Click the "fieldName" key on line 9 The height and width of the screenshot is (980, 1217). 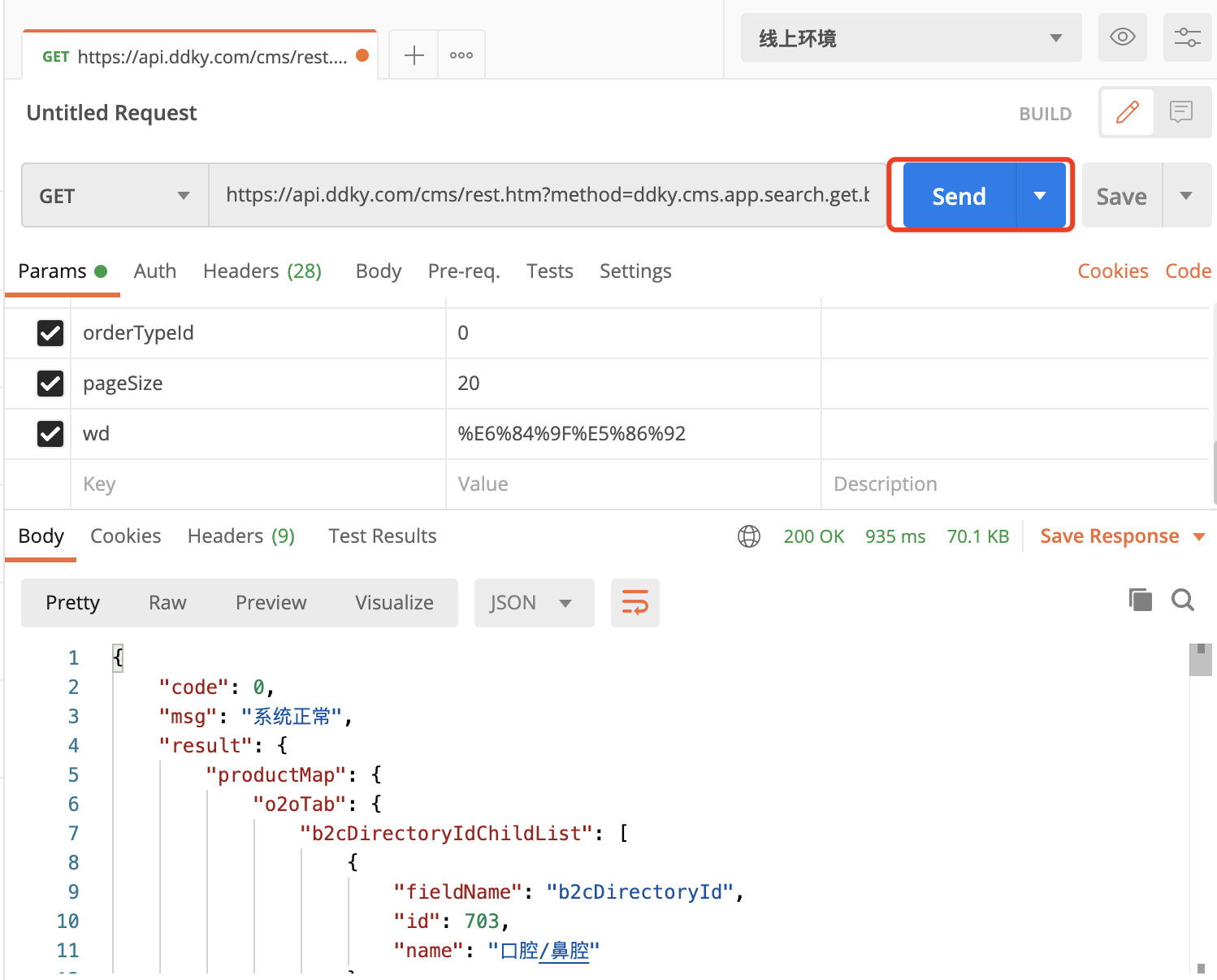tap(459, 892)
